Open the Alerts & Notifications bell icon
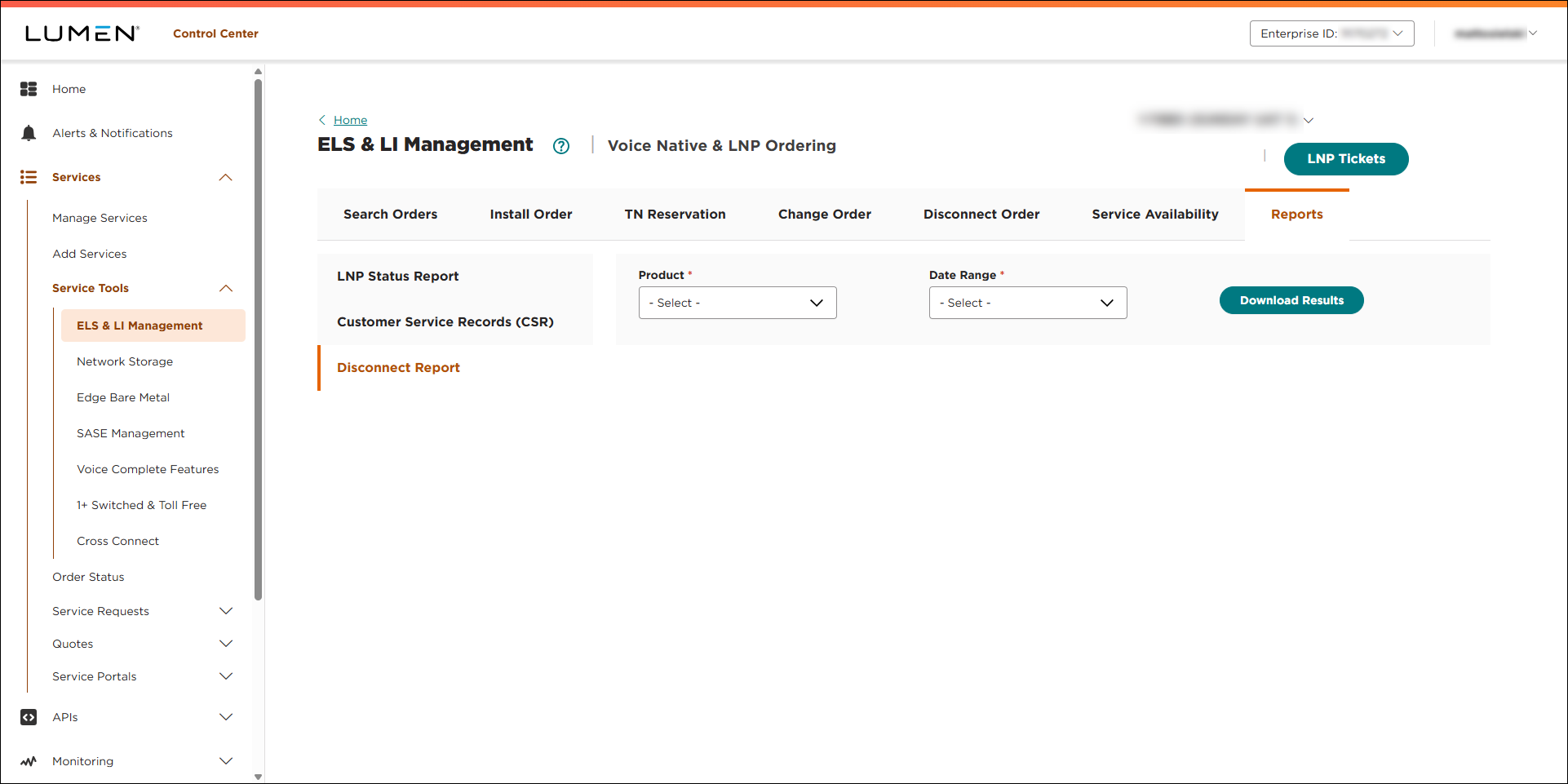 pos(29,132)
